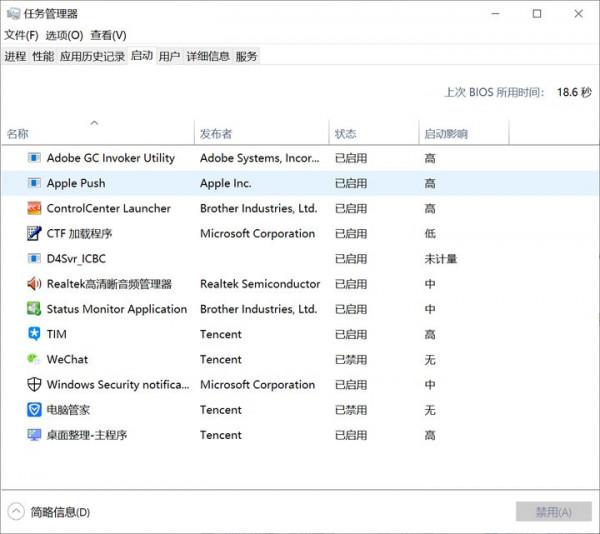Click the ControlCenter Launcher icon
The width and height of the screenshot is (600, 534).
[x=34, y=208]
